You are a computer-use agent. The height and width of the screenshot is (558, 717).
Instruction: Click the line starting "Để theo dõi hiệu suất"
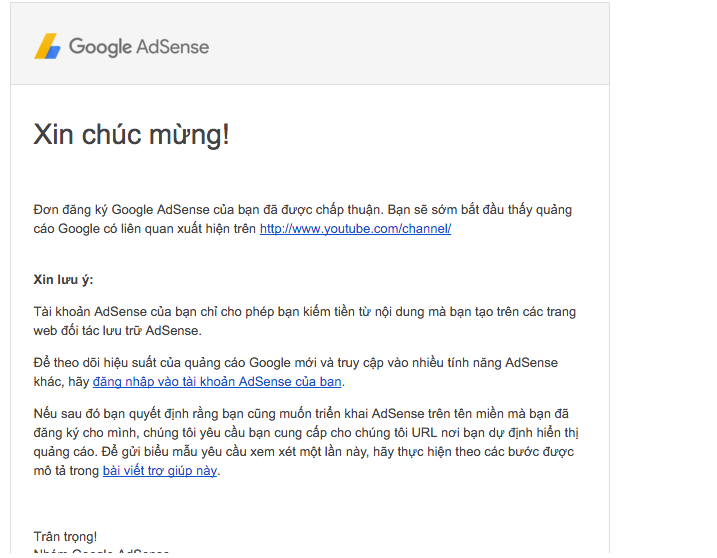tap(295, 362)
